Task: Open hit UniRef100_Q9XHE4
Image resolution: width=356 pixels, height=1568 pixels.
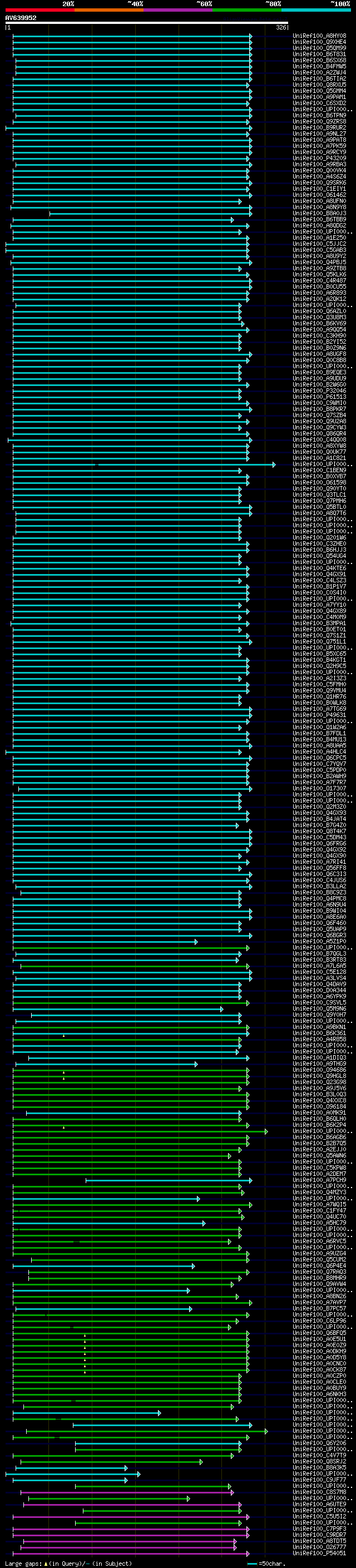Action: coord(319,42)
